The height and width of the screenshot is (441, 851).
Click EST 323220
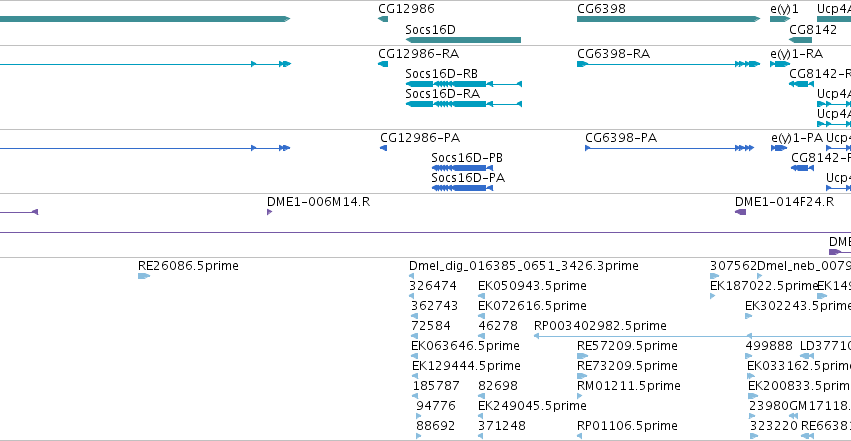754,437
